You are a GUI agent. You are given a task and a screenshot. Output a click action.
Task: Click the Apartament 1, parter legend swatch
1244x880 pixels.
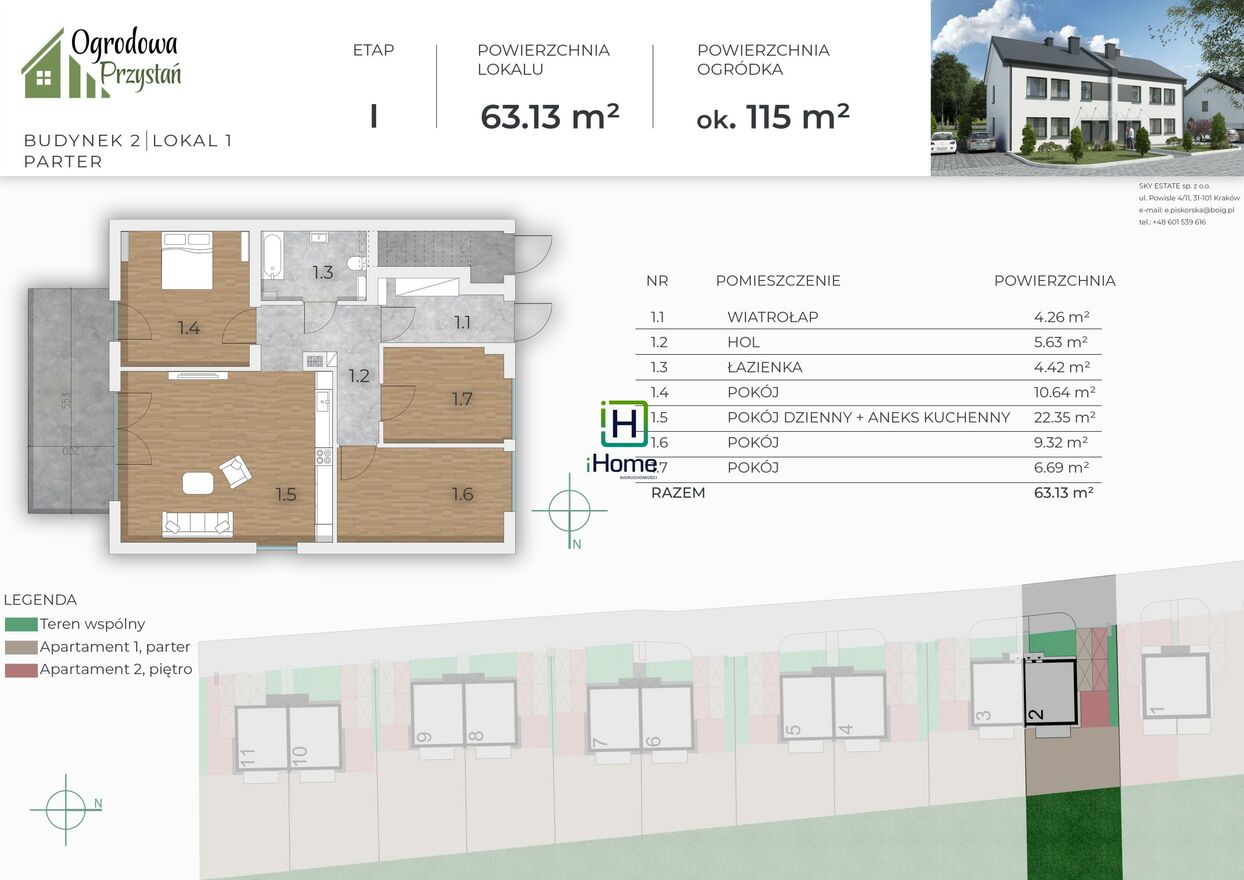[21, 647]
